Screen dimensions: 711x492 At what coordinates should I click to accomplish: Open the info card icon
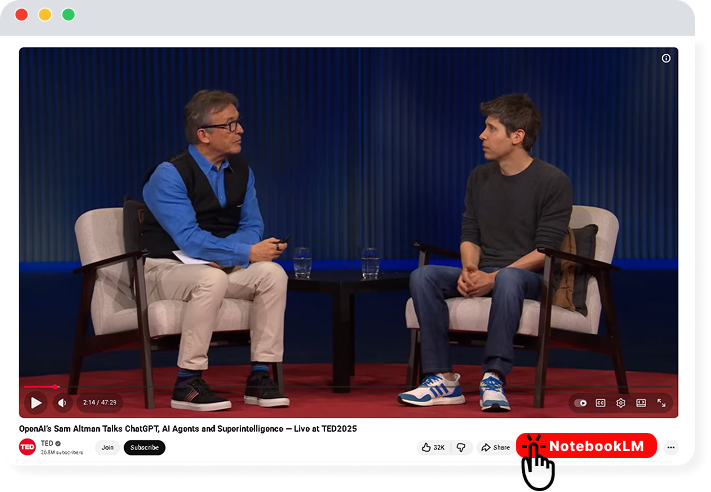click(x=666, y=58)
